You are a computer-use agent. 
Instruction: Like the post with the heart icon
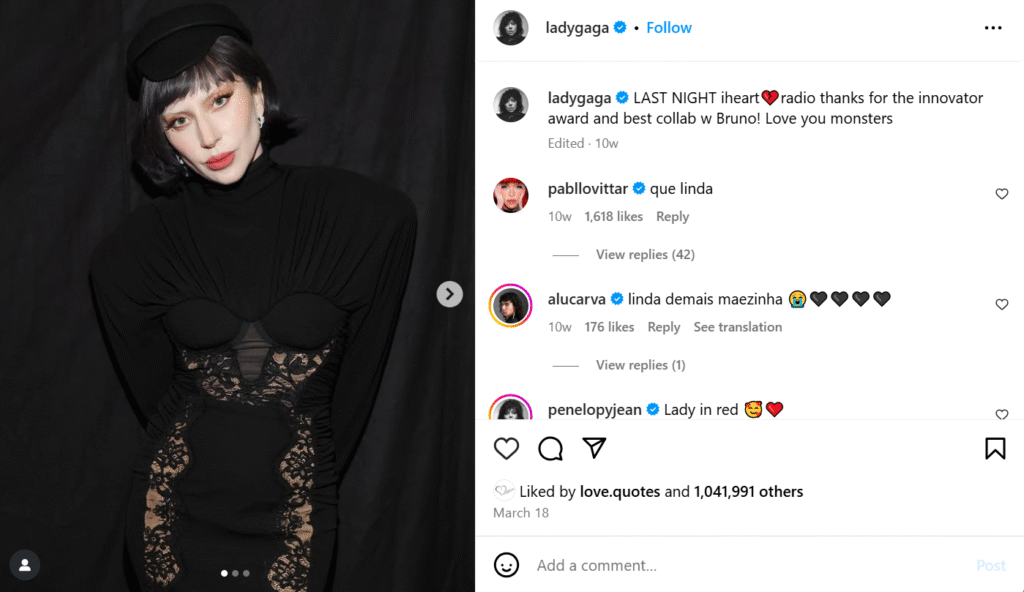[506, 448]
